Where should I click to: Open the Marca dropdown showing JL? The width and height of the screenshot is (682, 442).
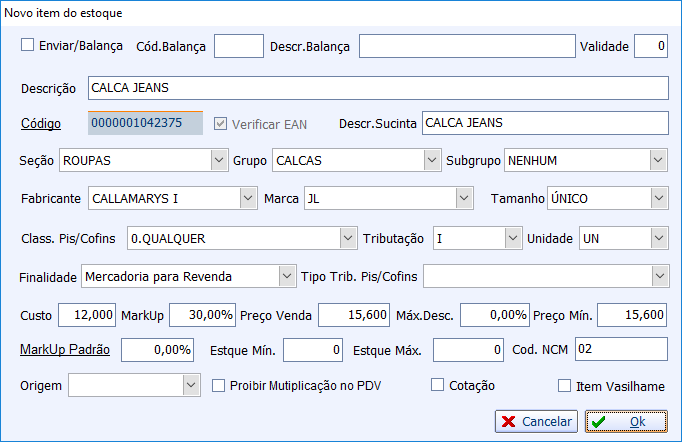pos(463,198)
